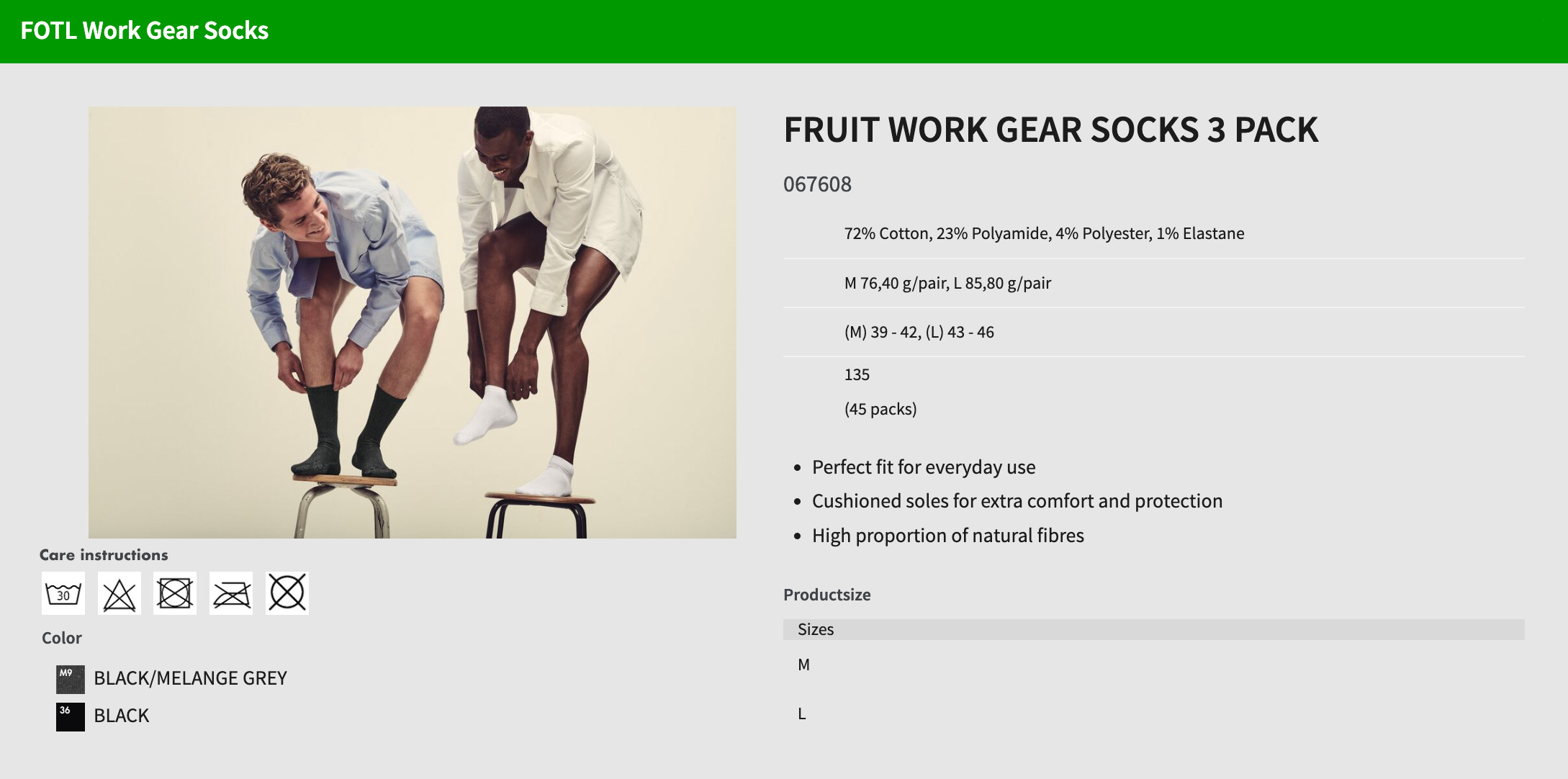This screenshot has width=1568, height=779.
Task: Click the FOTL Work Gear Socks header title
Action: pyautogui.click(x=145, y=30)
